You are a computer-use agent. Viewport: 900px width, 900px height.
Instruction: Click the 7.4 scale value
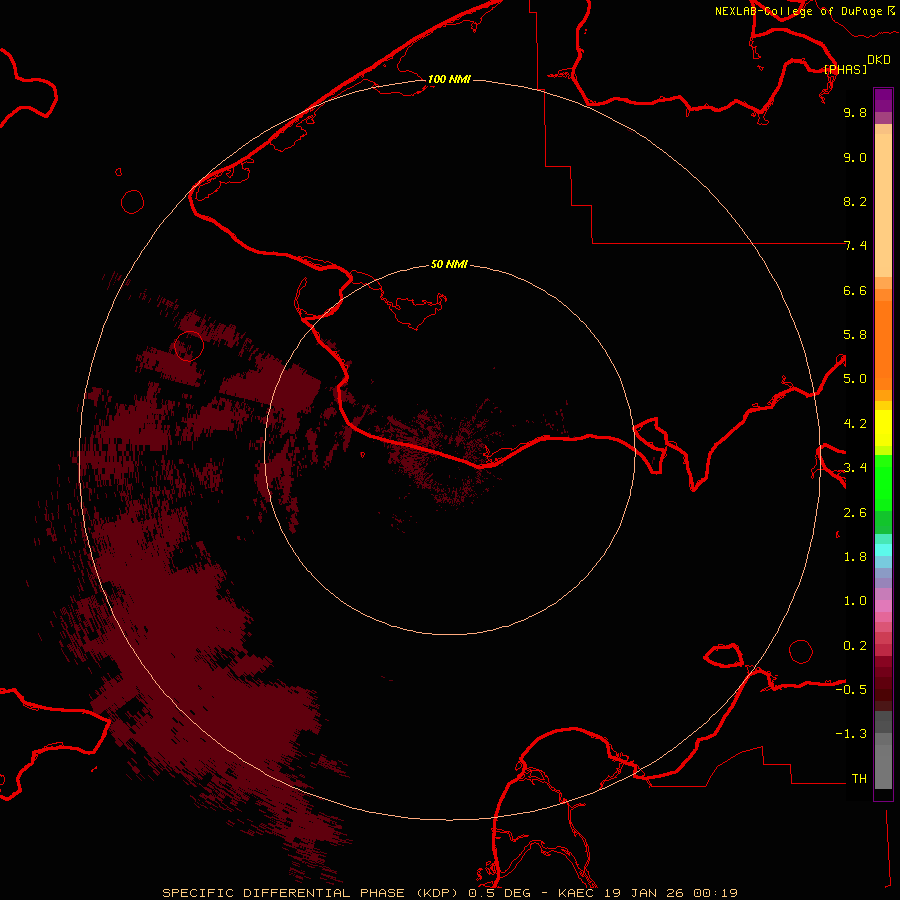coord(855,246)
